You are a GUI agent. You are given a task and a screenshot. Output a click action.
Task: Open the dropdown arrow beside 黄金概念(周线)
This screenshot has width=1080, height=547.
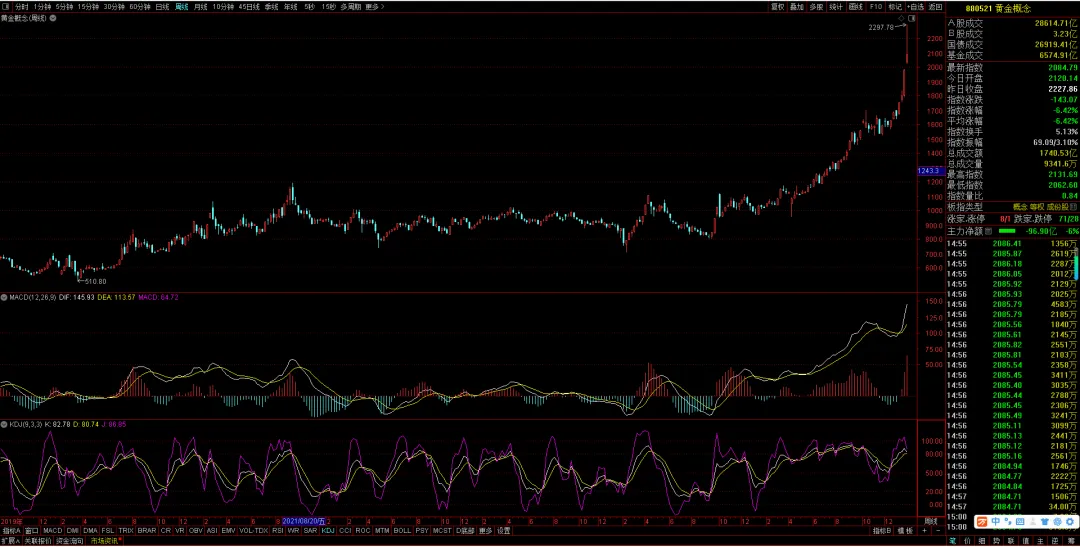tap(52, 18)
